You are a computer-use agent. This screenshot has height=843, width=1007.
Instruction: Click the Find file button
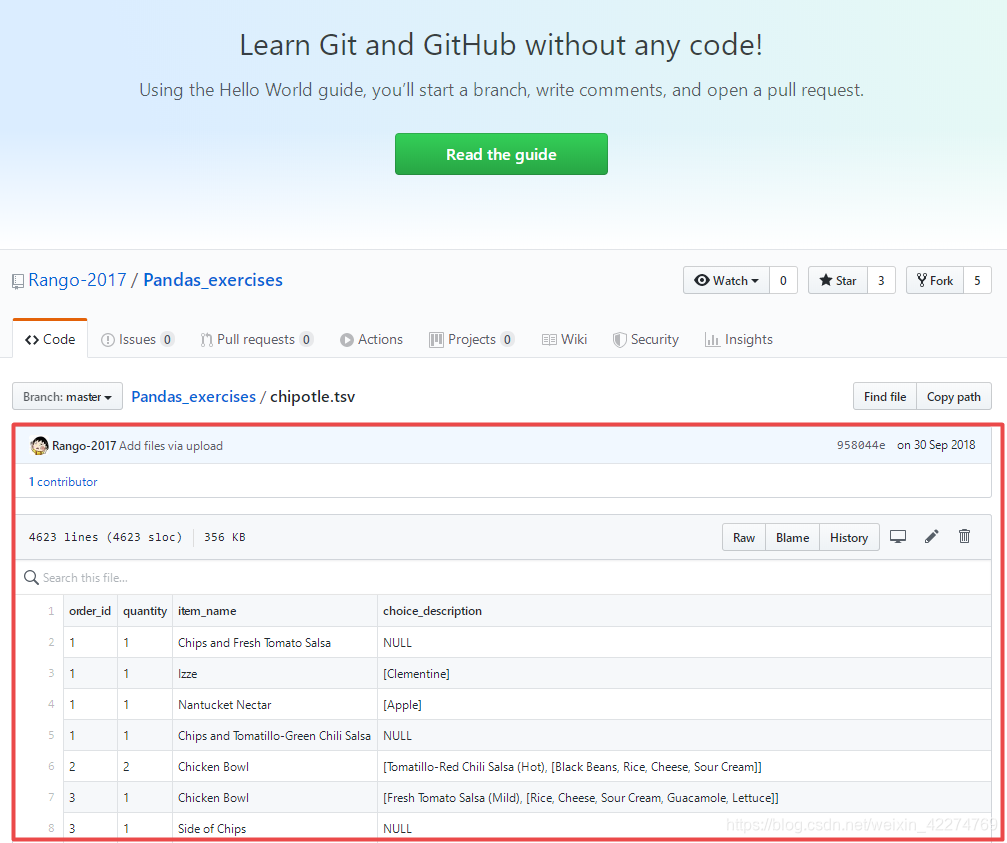pos(884,396)
